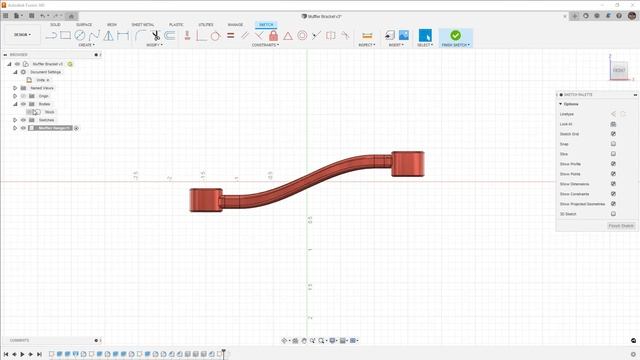Apply Coincident constraint
Screen dimensions: 640x360
point(201,36)
